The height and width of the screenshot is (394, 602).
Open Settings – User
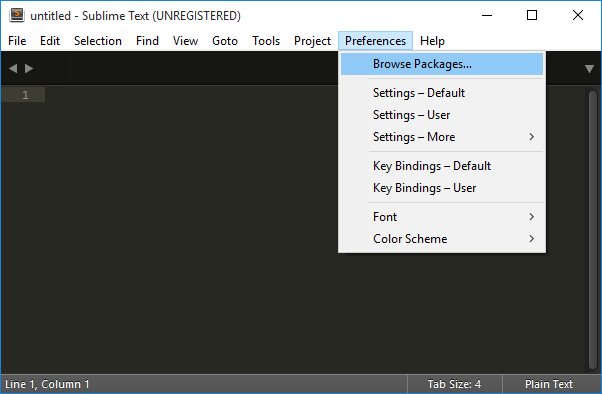[442, 115]
